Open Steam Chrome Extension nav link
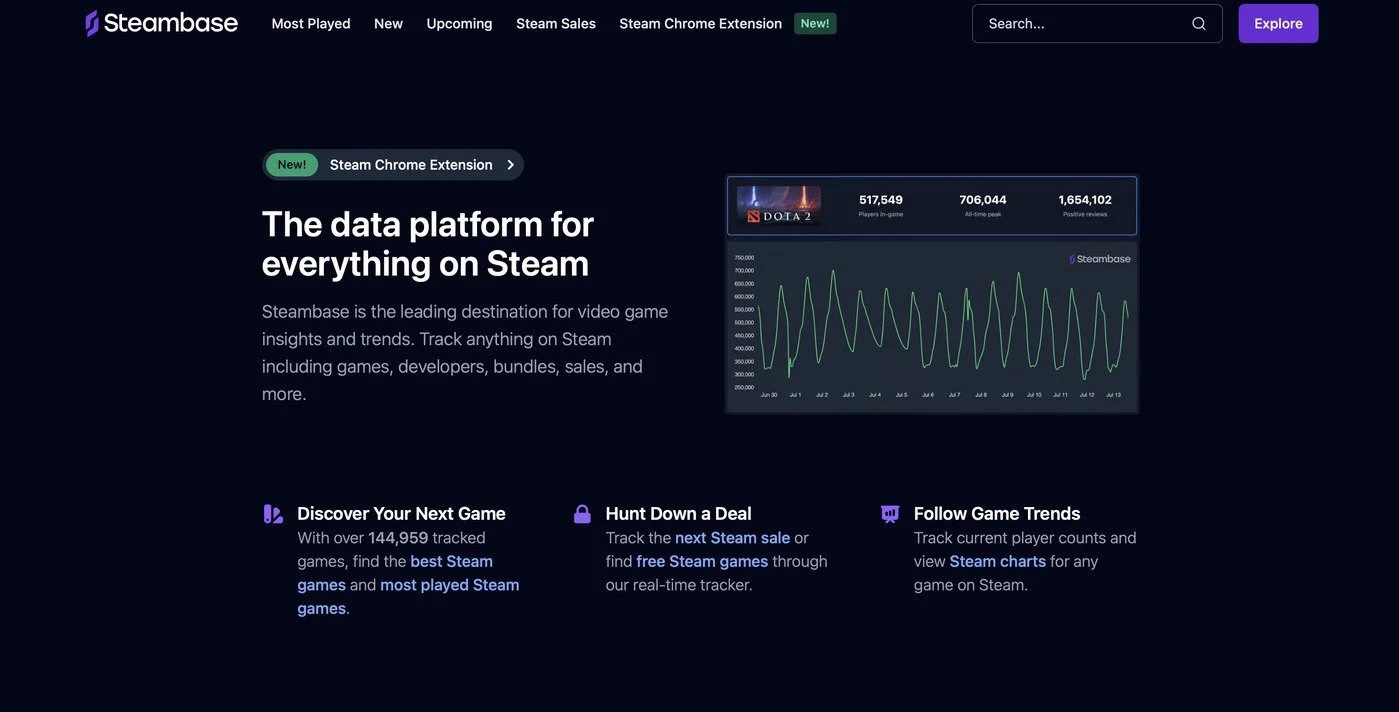This screenshot has height=712, width=1399. click(700, 23)
